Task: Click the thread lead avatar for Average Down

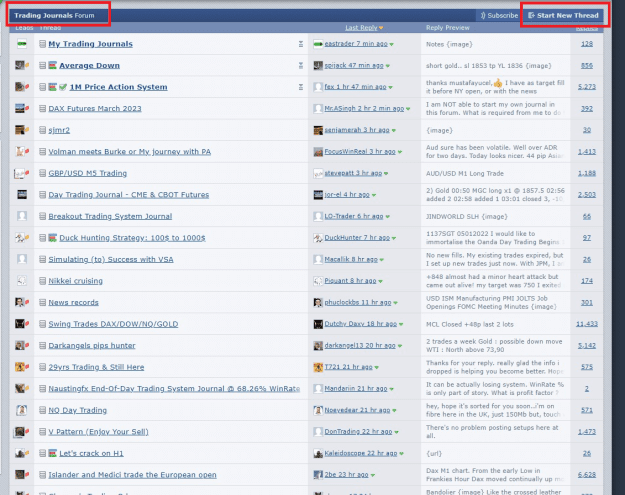Action: point(20,65)
